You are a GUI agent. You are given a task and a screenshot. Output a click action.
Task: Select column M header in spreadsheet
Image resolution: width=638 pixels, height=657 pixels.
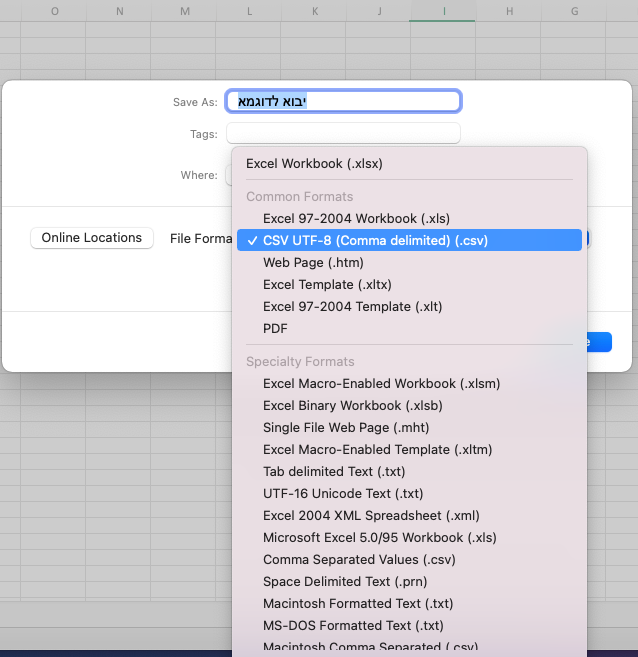pos(184,11)
